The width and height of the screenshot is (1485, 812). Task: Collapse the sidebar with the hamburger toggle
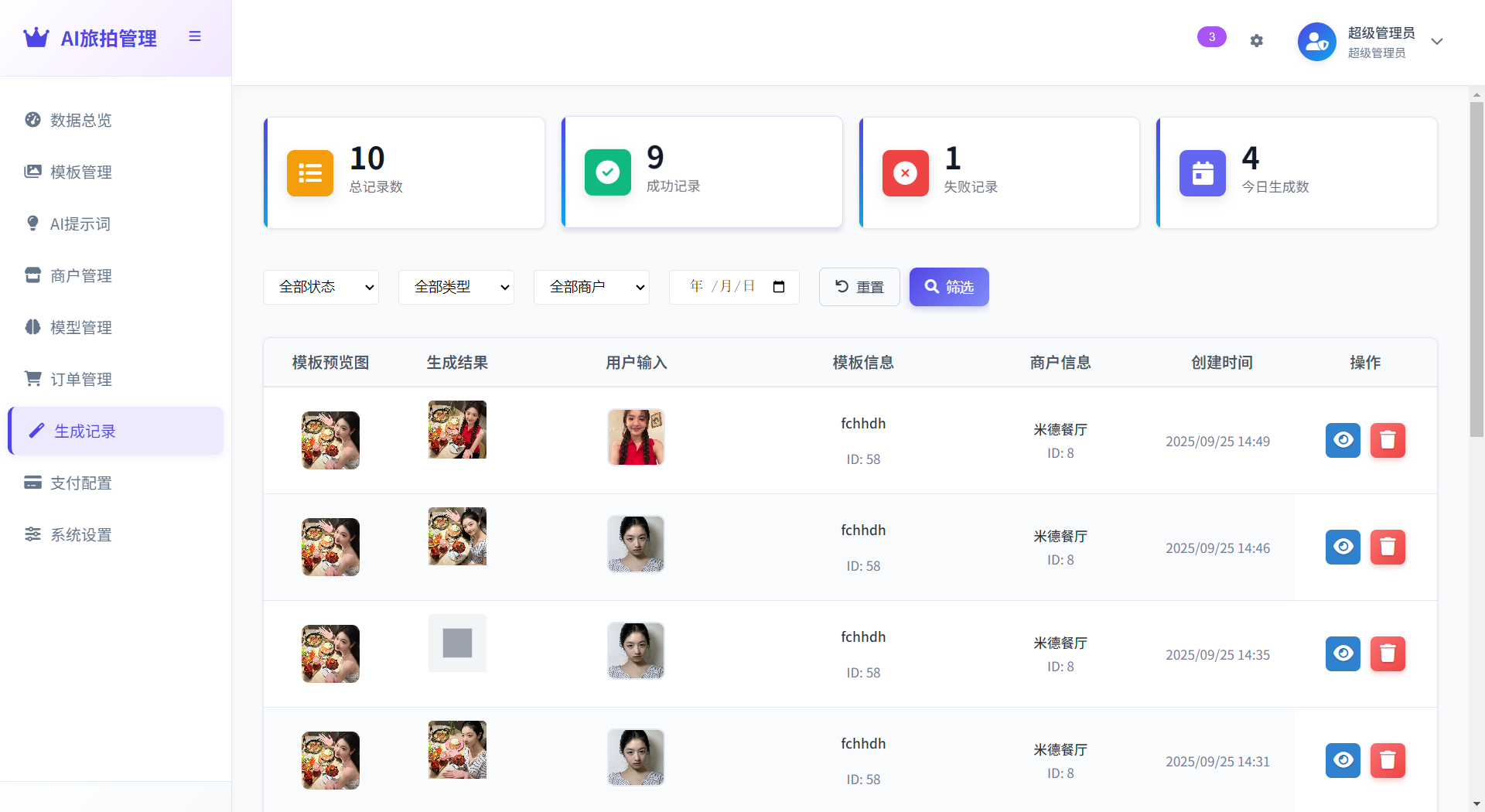(x=194, y=36)
